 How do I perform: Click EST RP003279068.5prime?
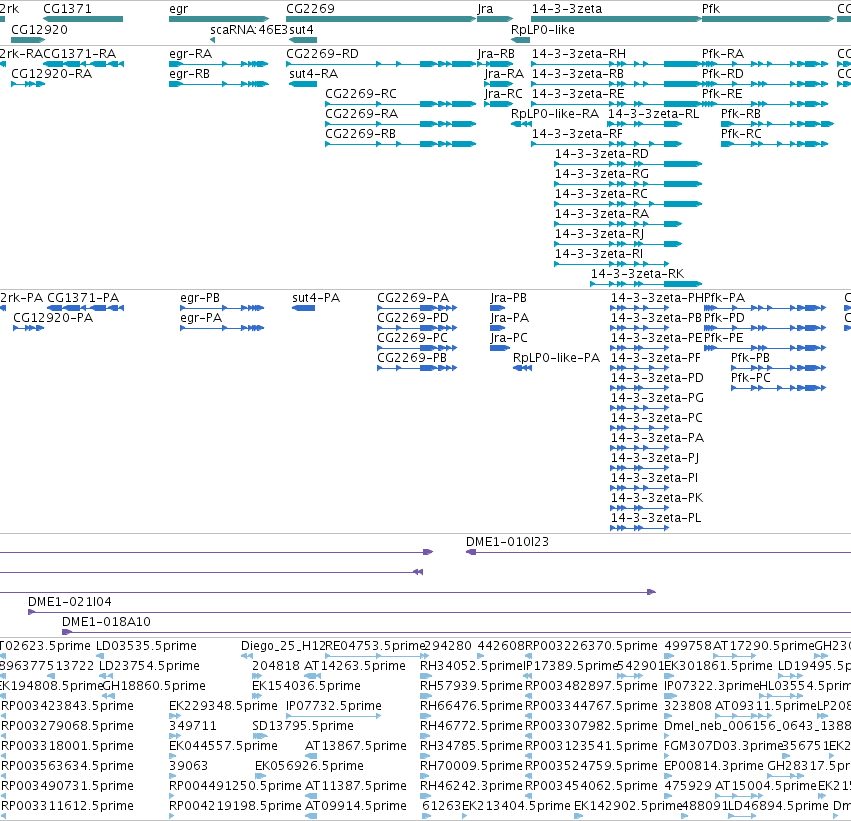(67, 725)
